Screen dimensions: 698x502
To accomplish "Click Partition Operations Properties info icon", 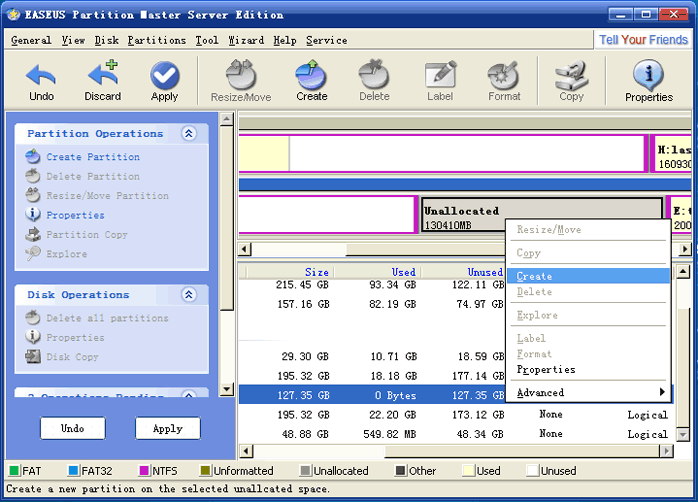I will point(32,215).
